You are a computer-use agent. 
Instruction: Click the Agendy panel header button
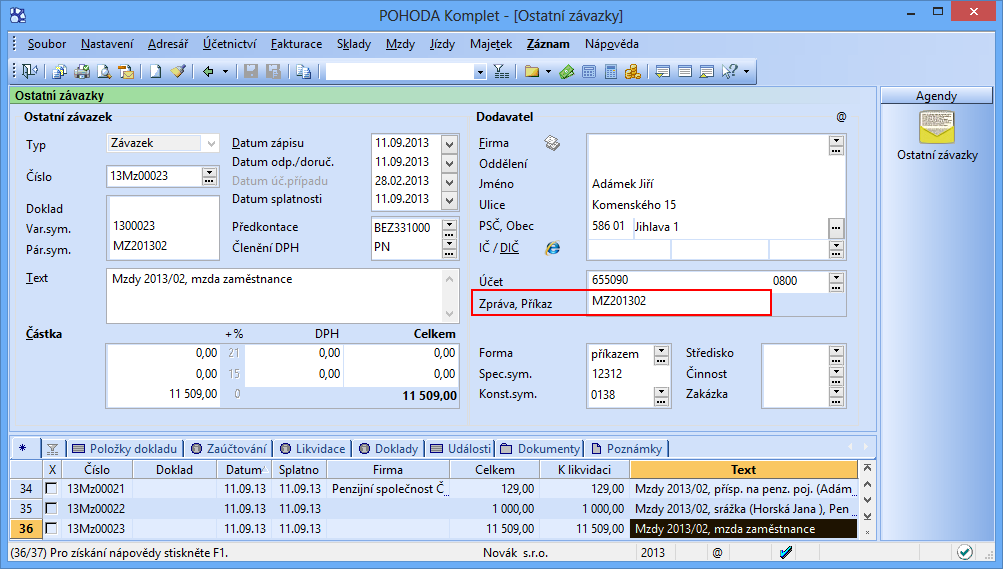[x=936, y=95]
